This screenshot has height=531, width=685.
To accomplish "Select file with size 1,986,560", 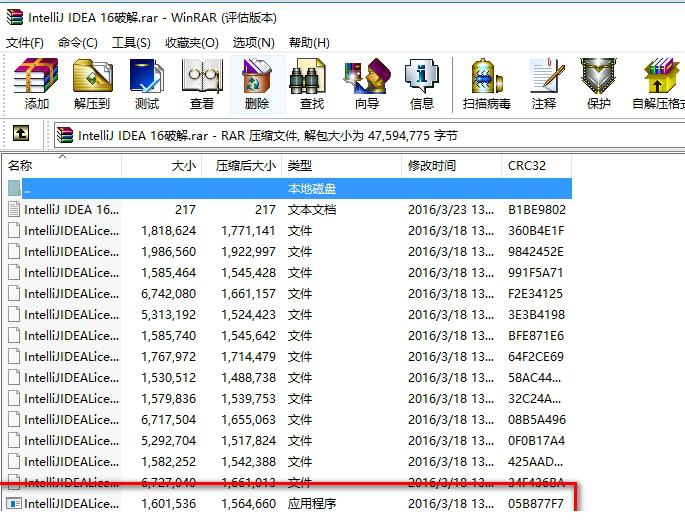I will coord(289,251).
